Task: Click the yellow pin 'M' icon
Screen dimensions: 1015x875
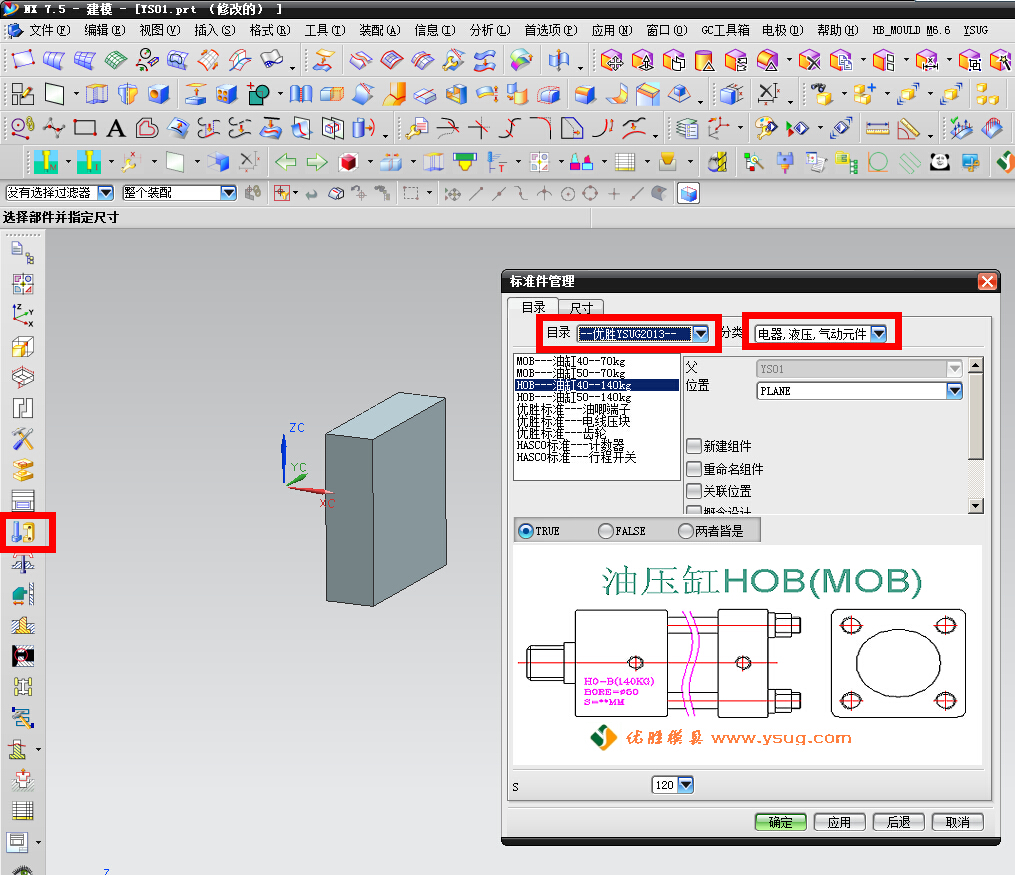Action: (x=46, y=162)
